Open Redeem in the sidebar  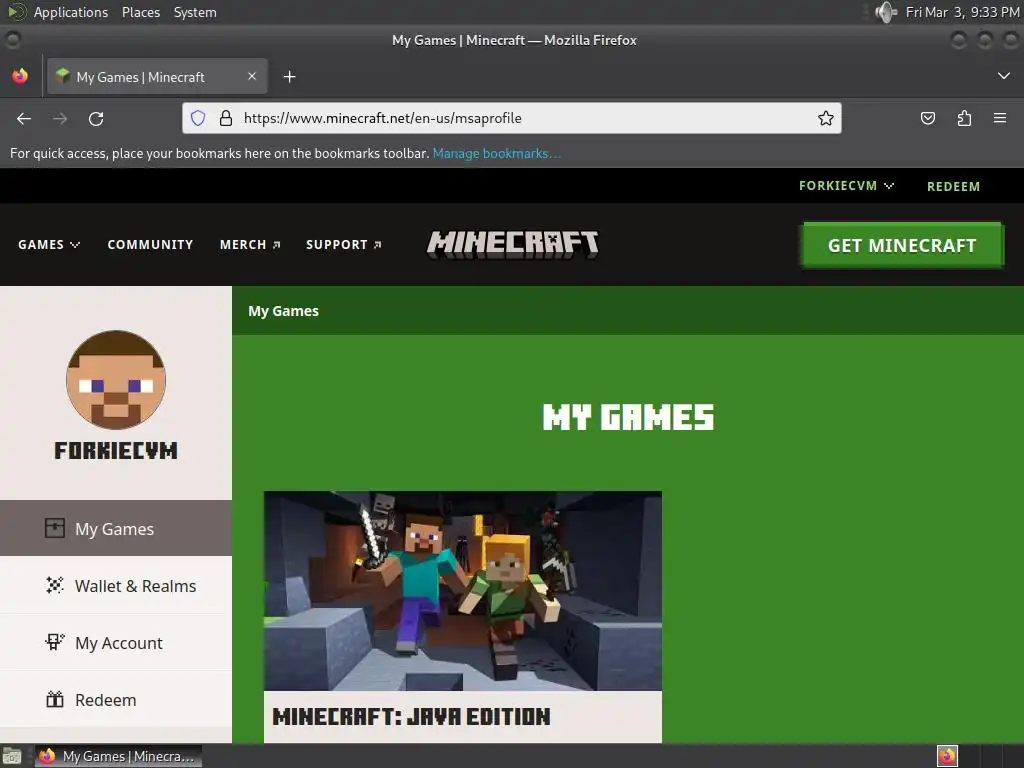click(x=116, y=699)
